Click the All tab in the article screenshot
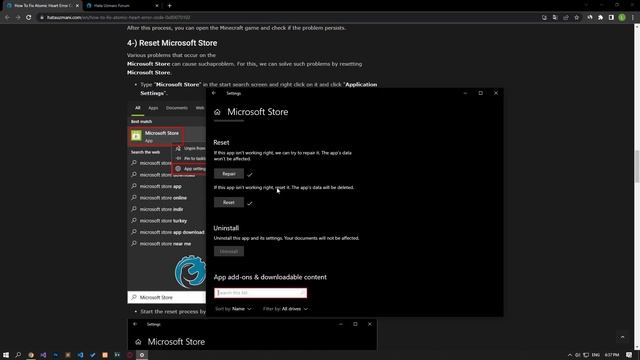The image size is (640, 360). 138,108
